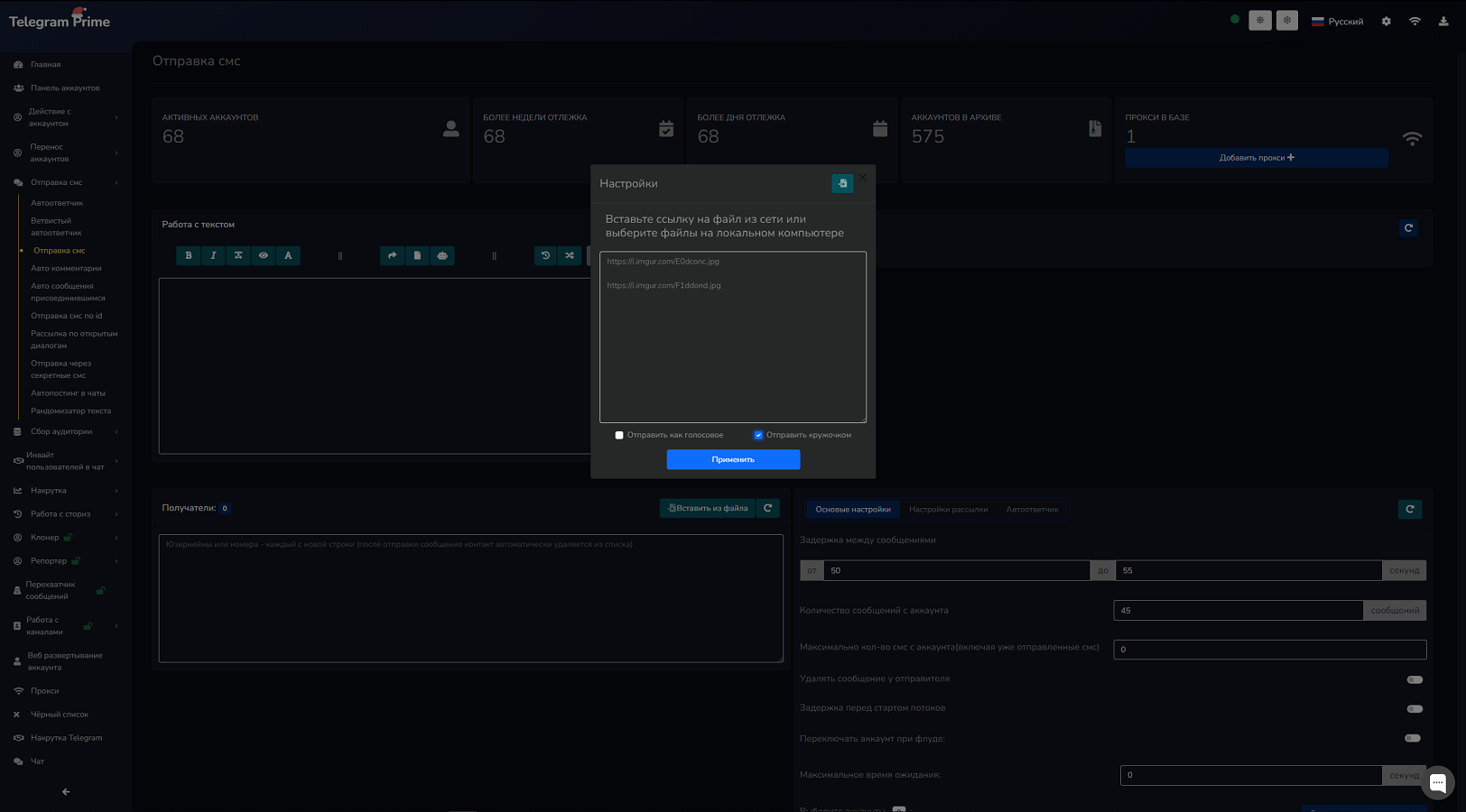Screen dimensions: 1466x812
Task: Switch to 'Настройки рассылки' tab
Action: [x=948, y=510]
